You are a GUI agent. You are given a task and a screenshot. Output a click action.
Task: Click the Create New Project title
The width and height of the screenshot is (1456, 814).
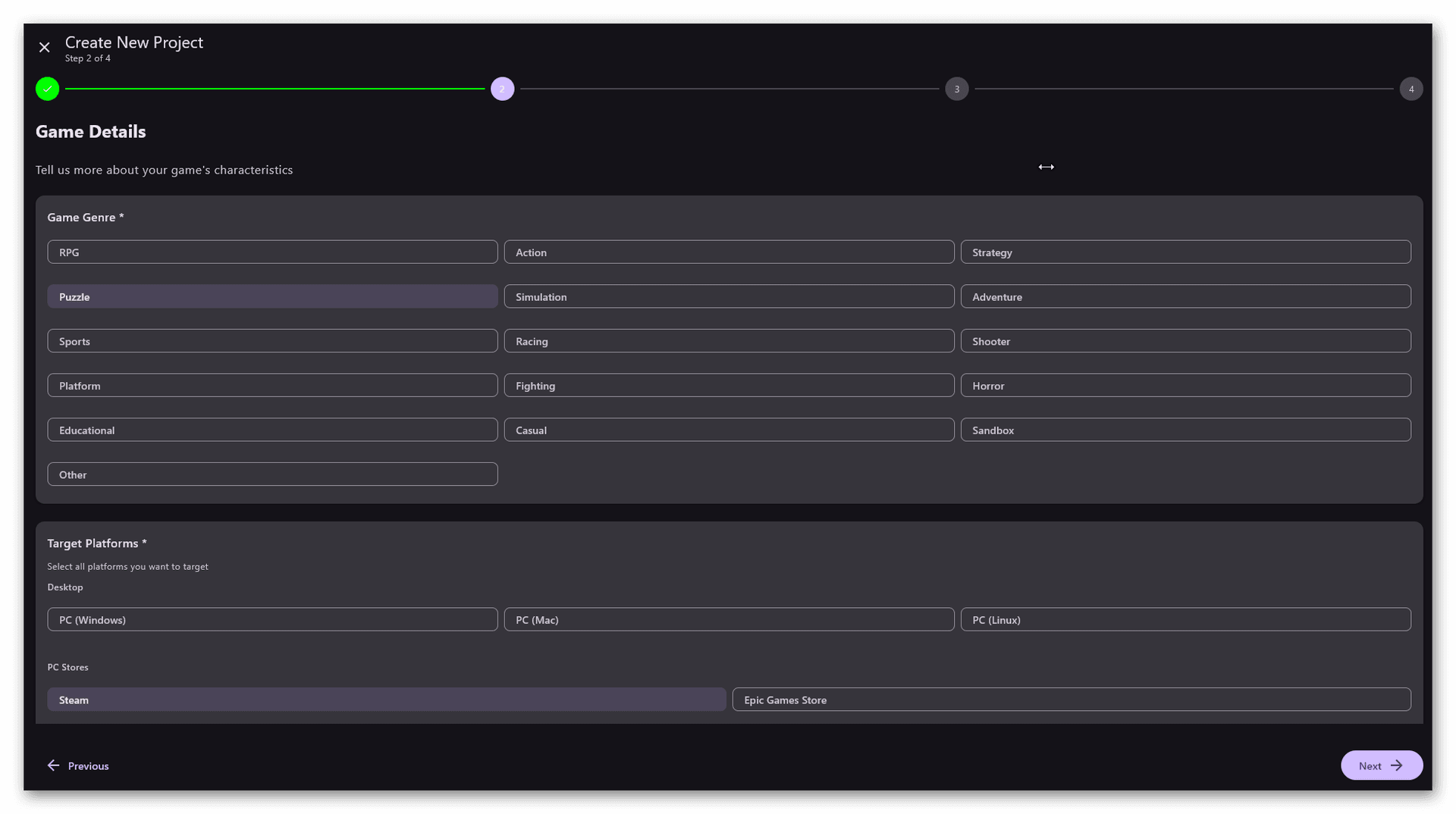(x=134, y=42)
